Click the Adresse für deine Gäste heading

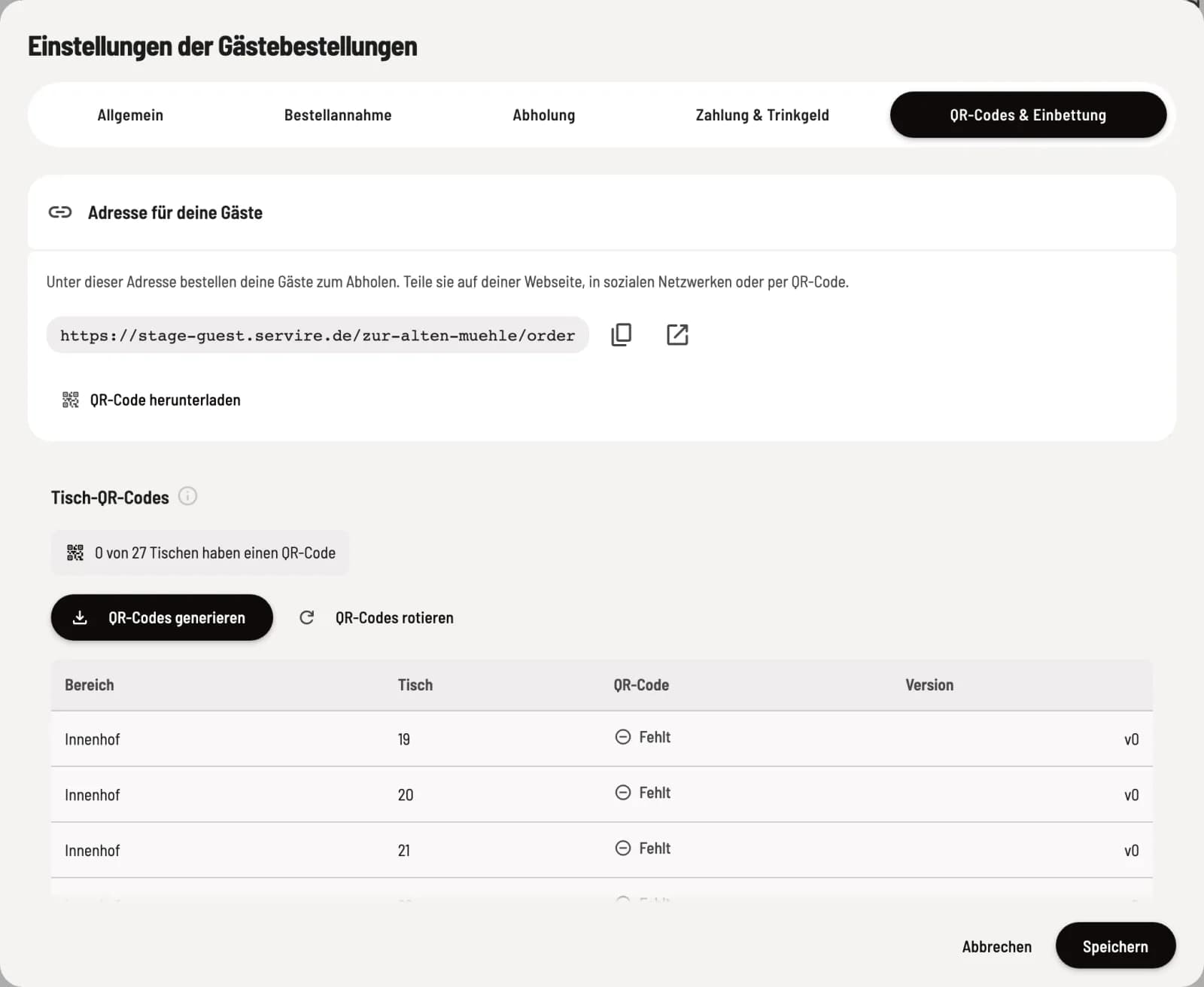tap(175, 213)
